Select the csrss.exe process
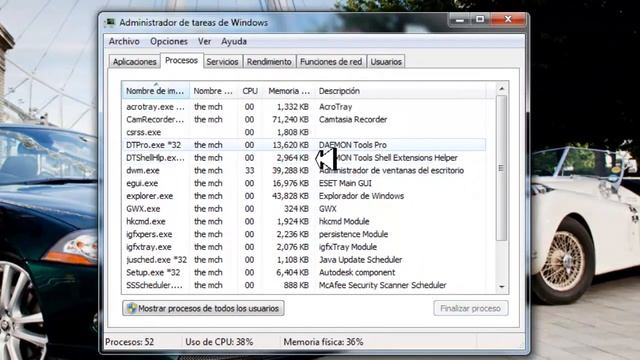This screenshot has height=360, width=640. 304,132
